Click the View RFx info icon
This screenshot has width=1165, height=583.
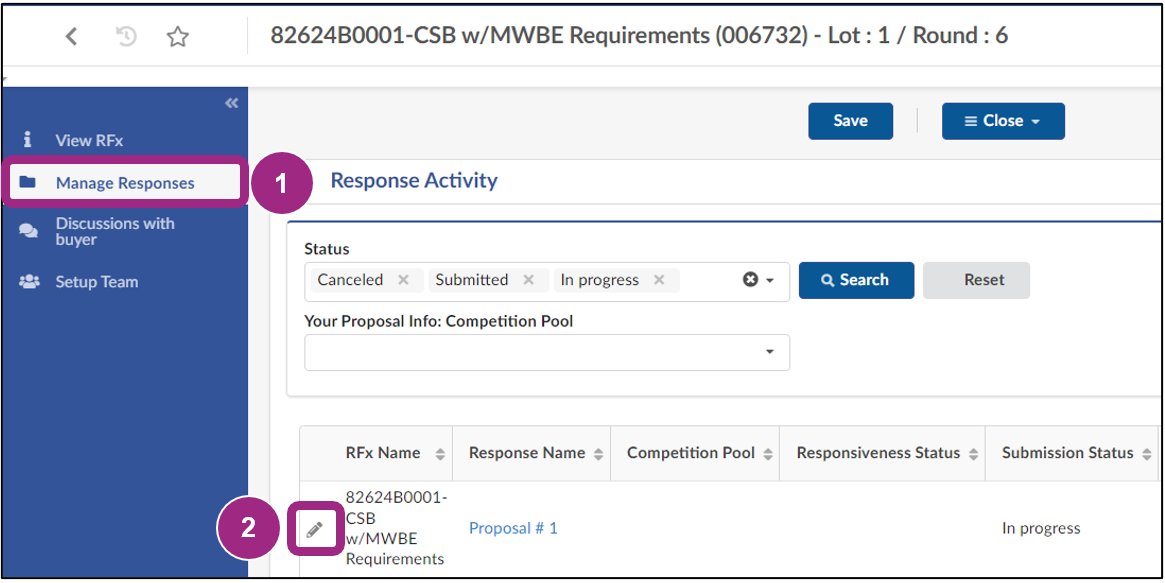[27, 140]
